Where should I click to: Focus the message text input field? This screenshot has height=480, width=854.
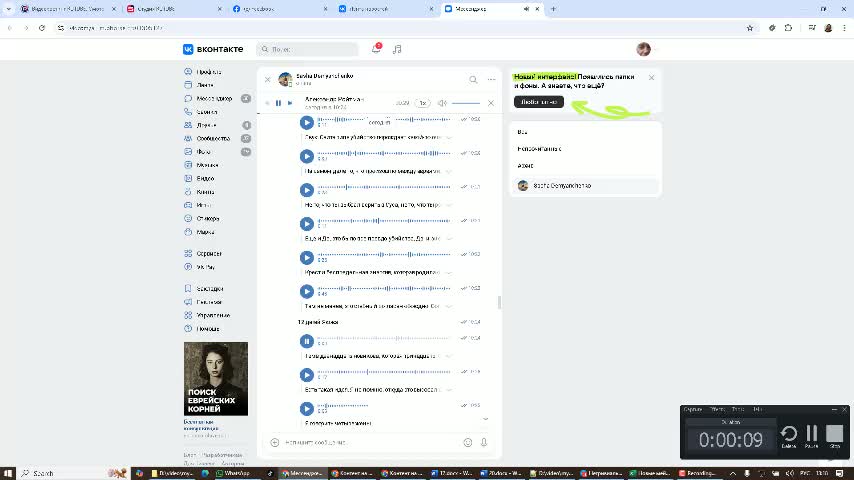(x=370, y=442)
